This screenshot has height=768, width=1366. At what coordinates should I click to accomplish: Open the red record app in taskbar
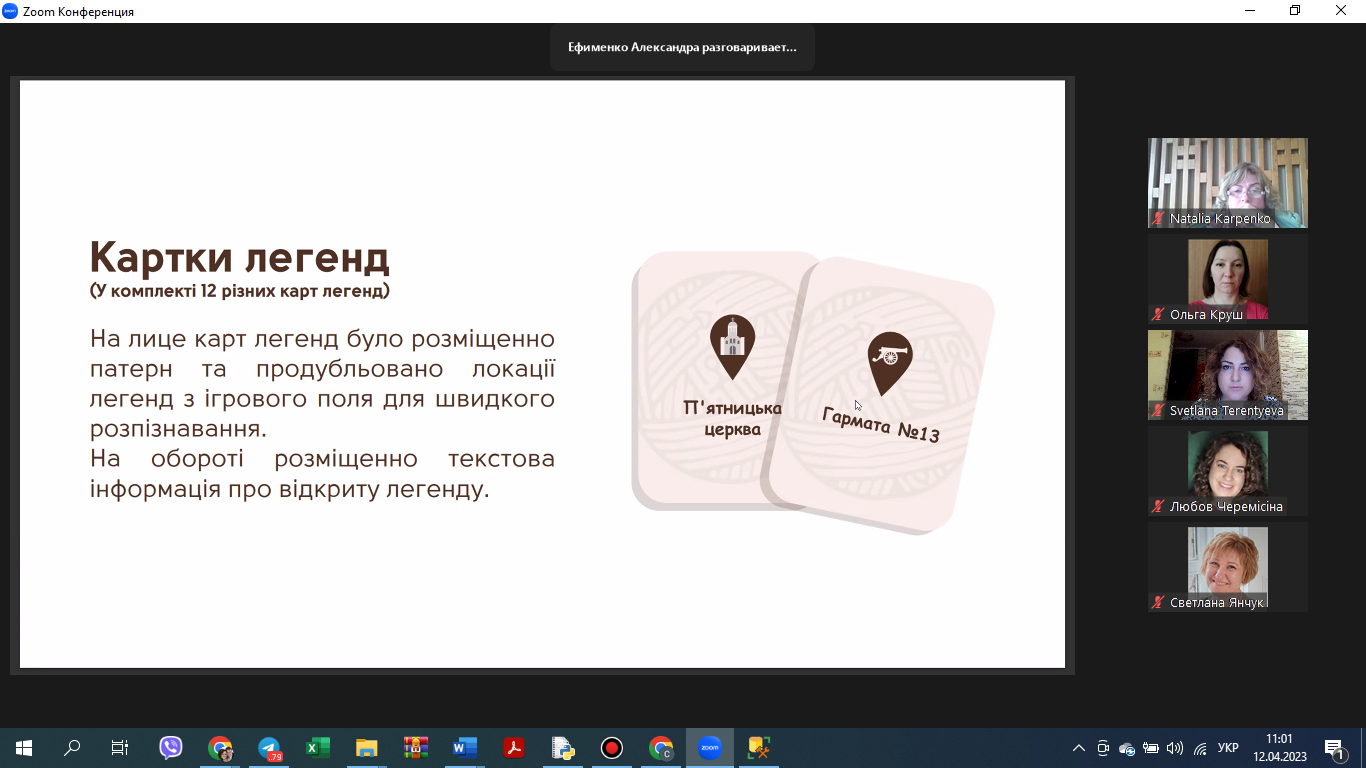(612, 748)
